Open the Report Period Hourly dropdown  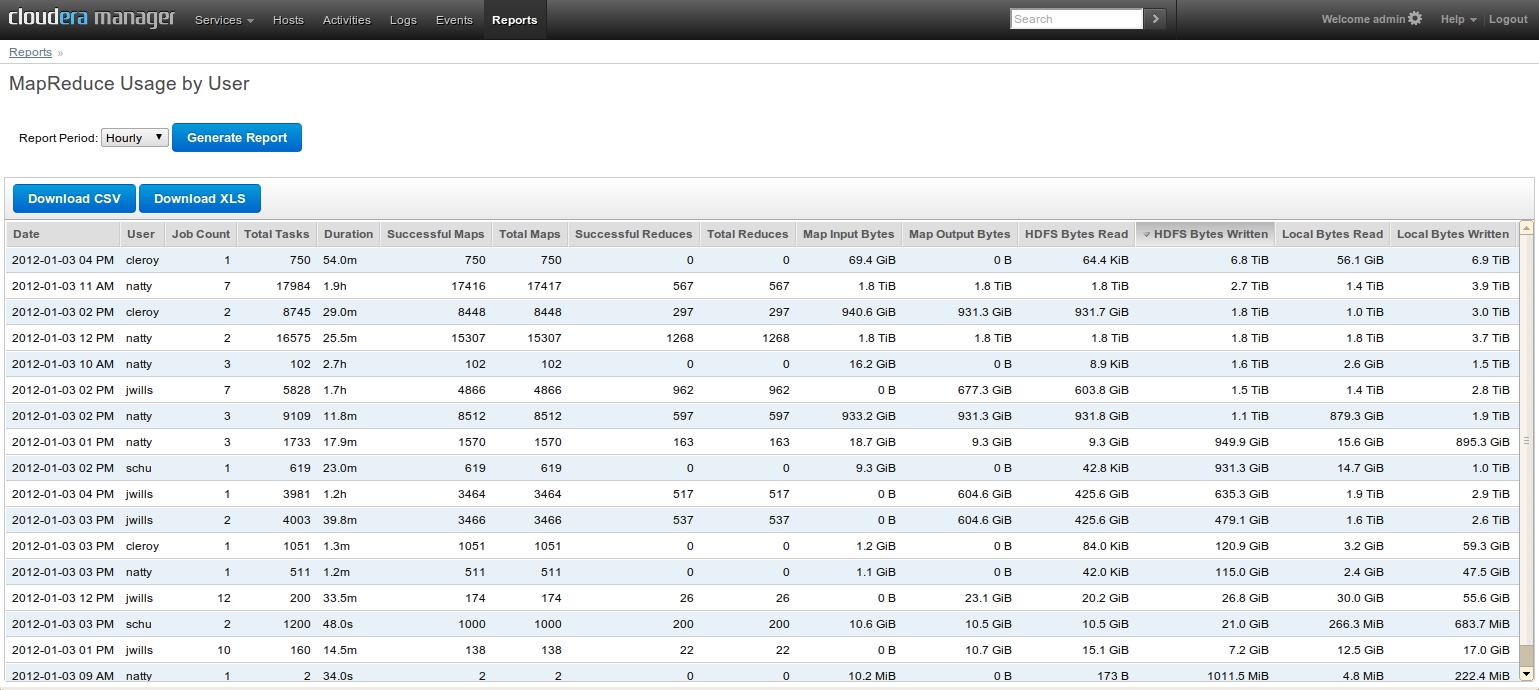(135, 138)
